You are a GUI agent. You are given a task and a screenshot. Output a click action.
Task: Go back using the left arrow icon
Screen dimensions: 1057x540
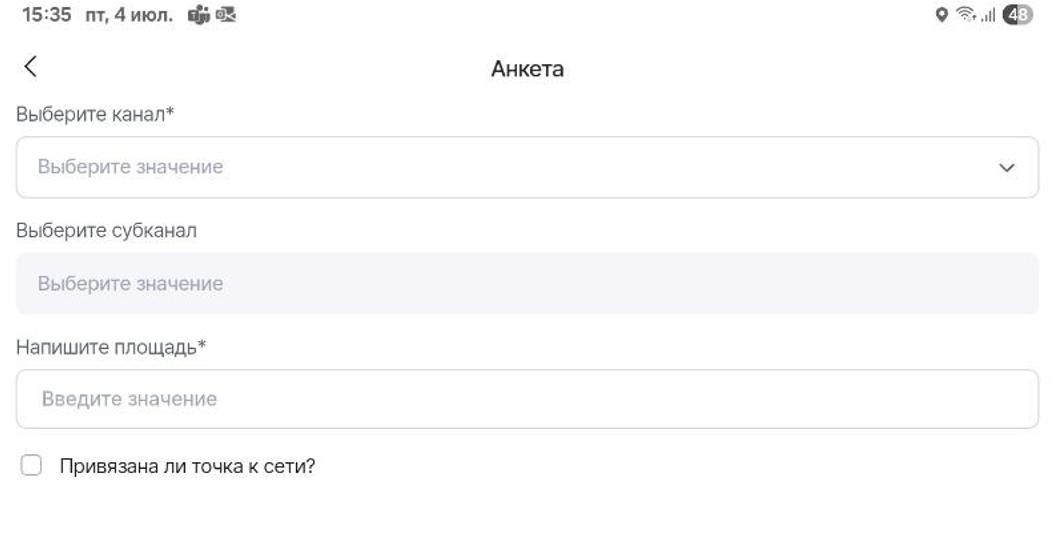click(30, 67)
